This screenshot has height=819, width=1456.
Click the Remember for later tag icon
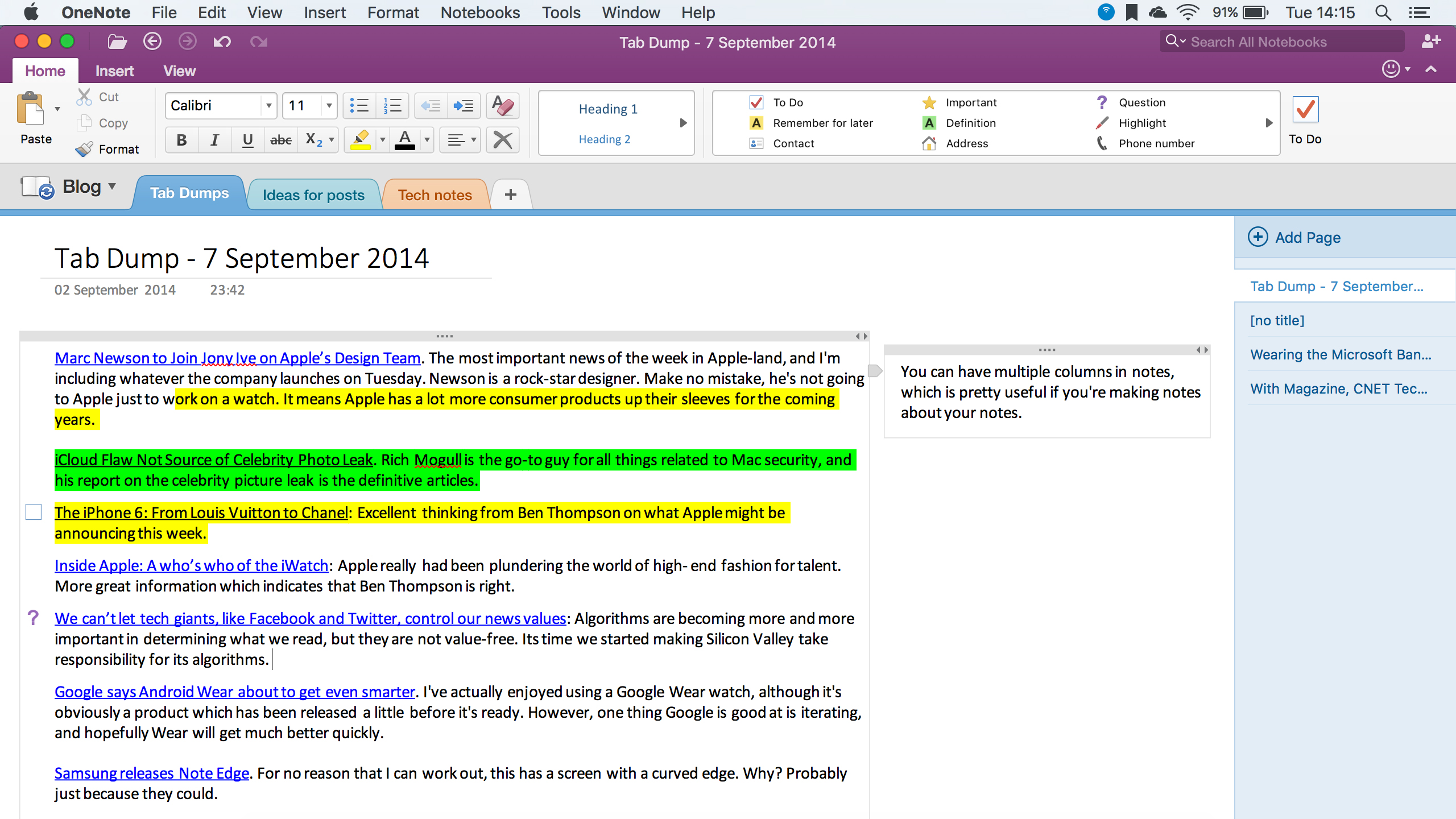pos(756,123)
